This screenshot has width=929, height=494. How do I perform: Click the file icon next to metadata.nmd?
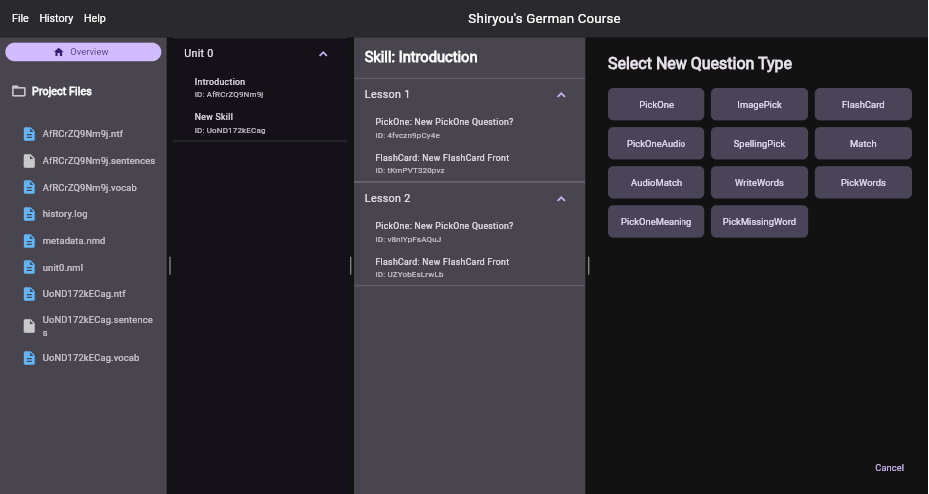[x=29, y=241]
